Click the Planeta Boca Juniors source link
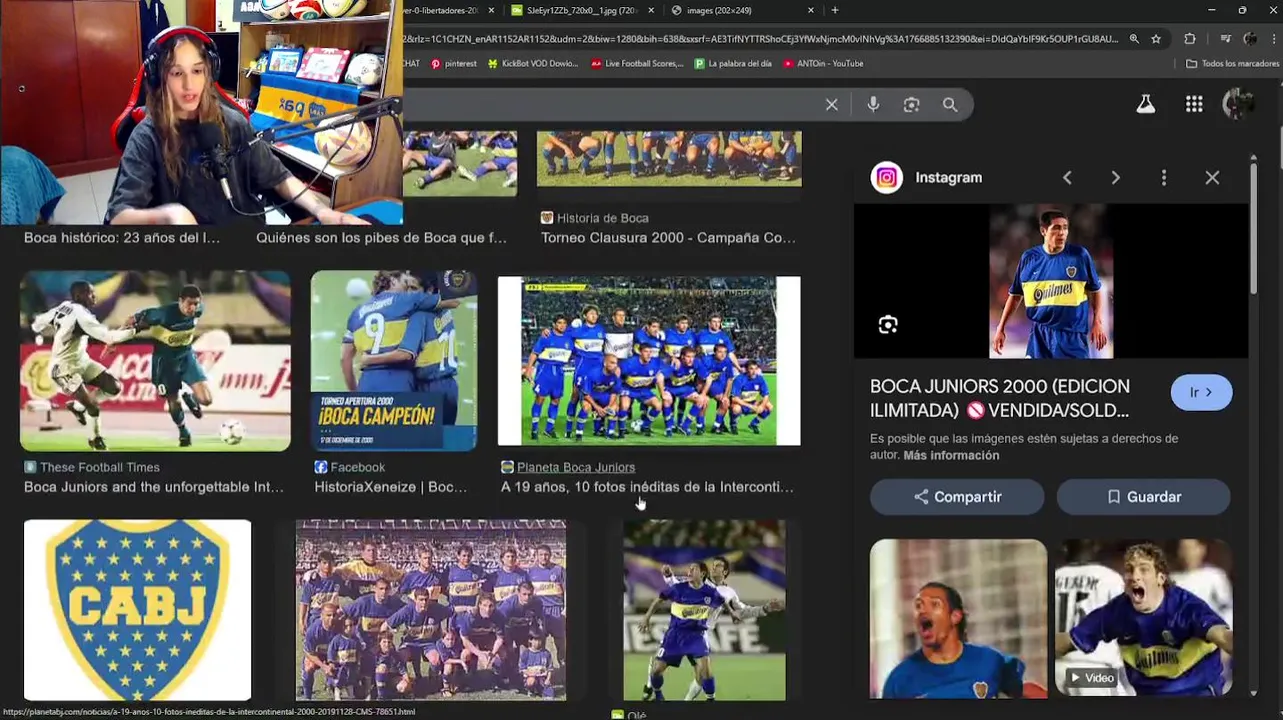This screenshot has height=720, width=1283. click(576, 467)
